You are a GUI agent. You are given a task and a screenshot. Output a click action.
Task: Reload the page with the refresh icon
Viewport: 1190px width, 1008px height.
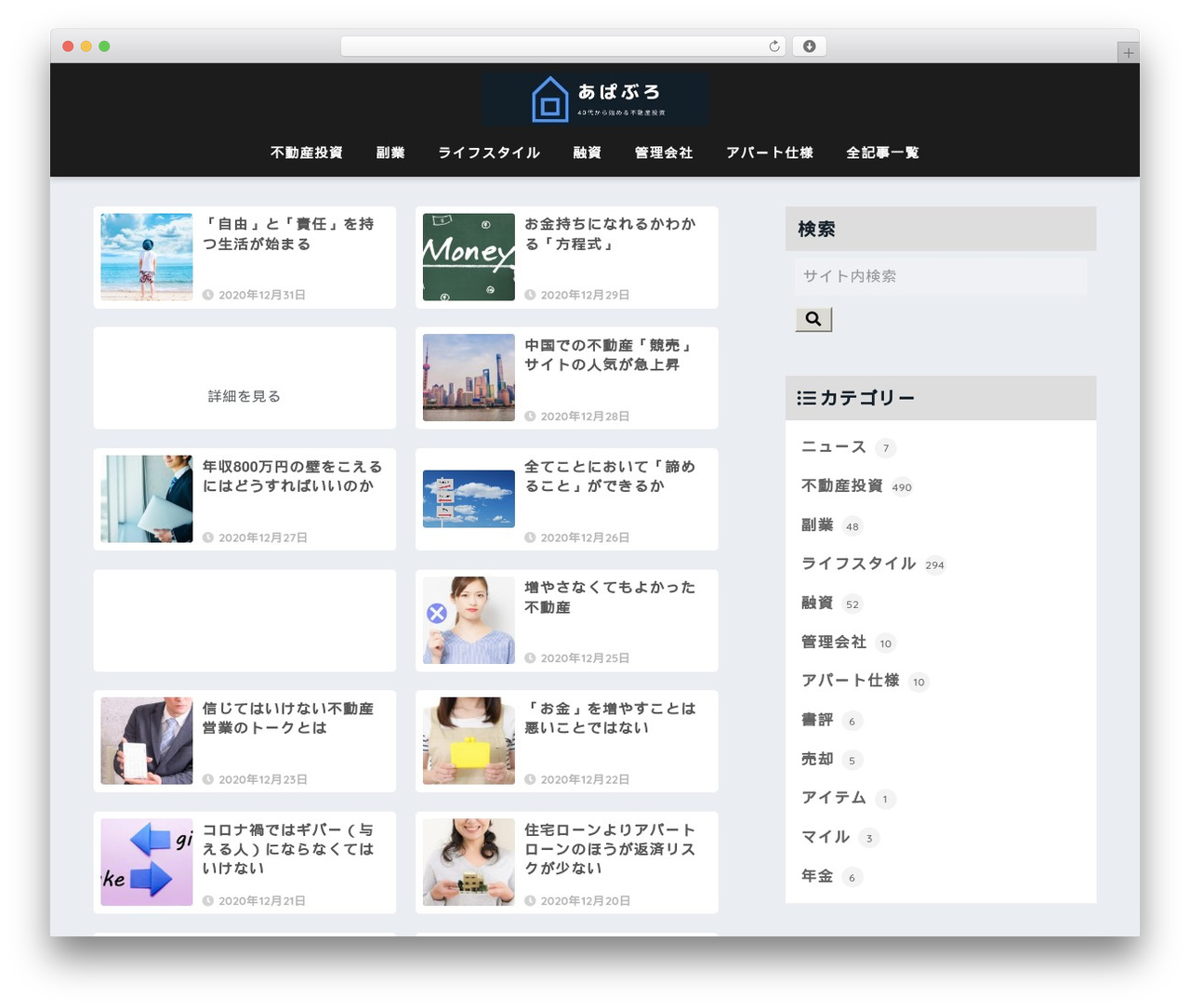point(774,46)
